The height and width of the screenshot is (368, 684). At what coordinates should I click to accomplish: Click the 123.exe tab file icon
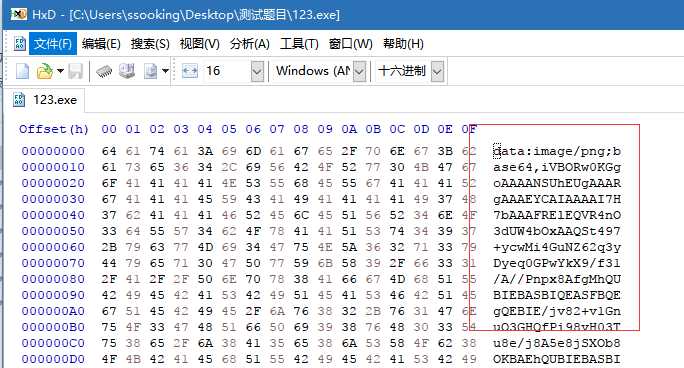[19, 100]
